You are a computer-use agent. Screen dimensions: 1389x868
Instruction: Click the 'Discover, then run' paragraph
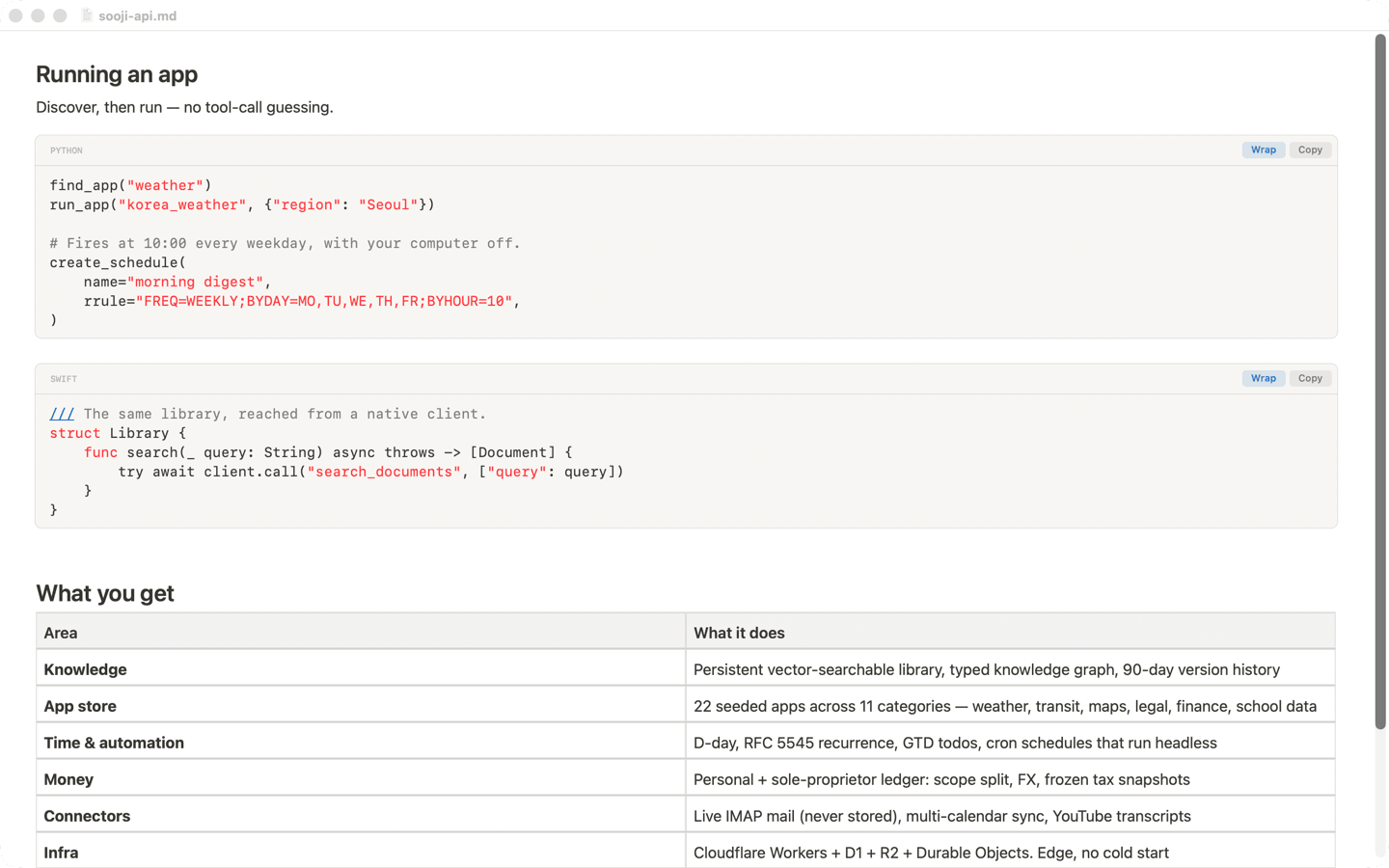tap(184, 107)
